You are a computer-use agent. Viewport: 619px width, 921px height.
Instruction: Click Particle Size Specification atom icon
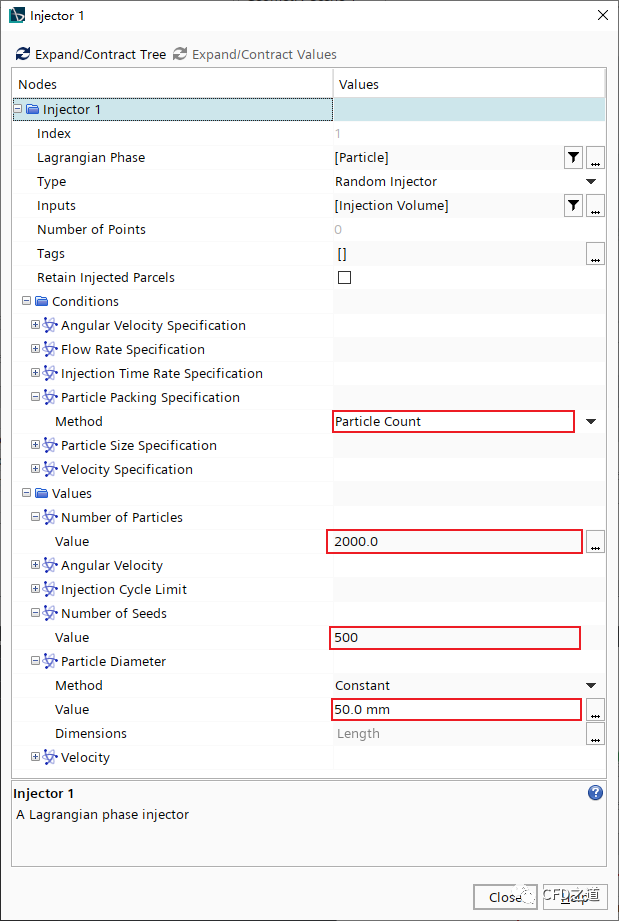coord(50,445)
